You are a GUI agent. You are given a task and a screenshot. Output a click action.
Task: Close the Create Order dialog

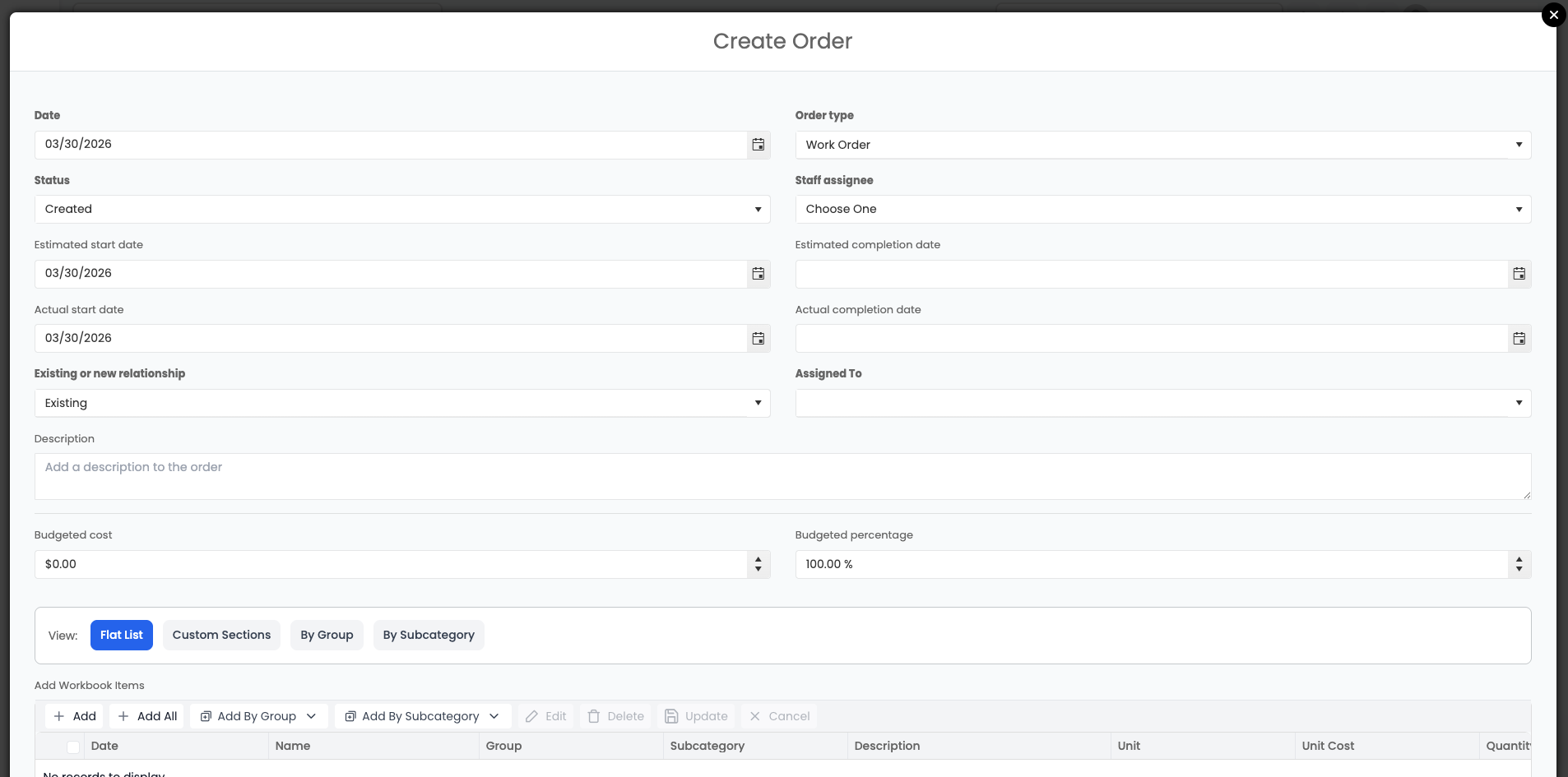[1553, 15]
